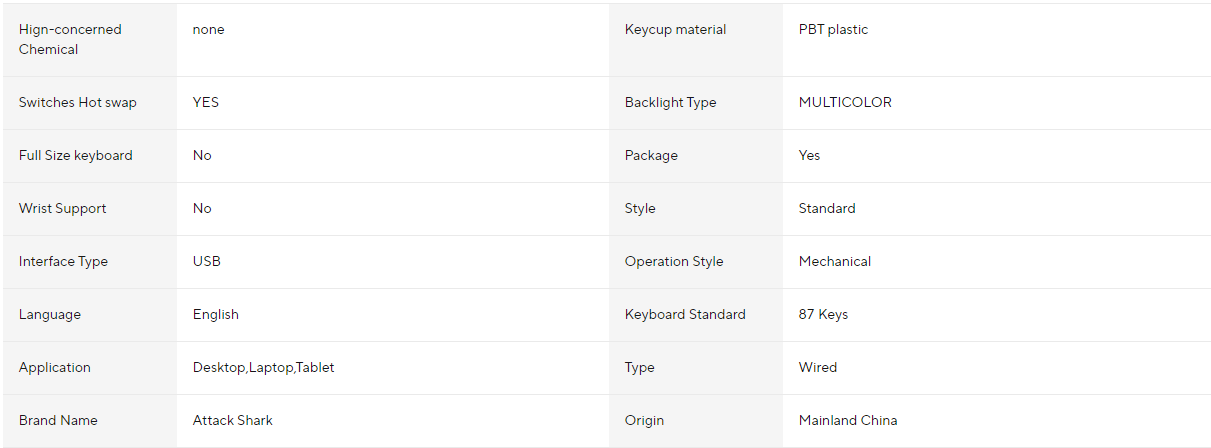
Task: Click the "Keycup material" label
Action: [676, 30]
